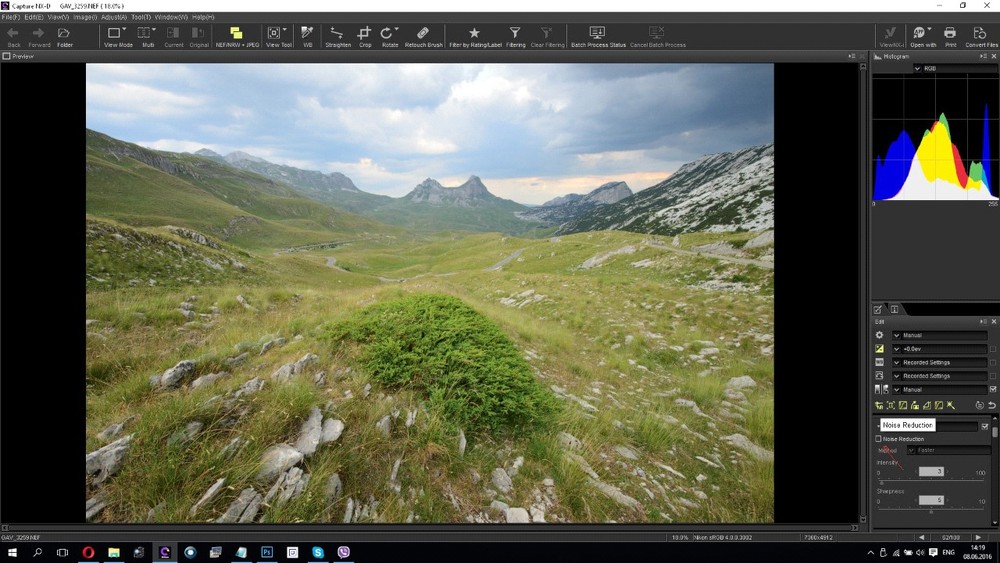
Task: Click the NEF/NRW + JPEG button
Action: pyautogui.click(x=236, y=36)
